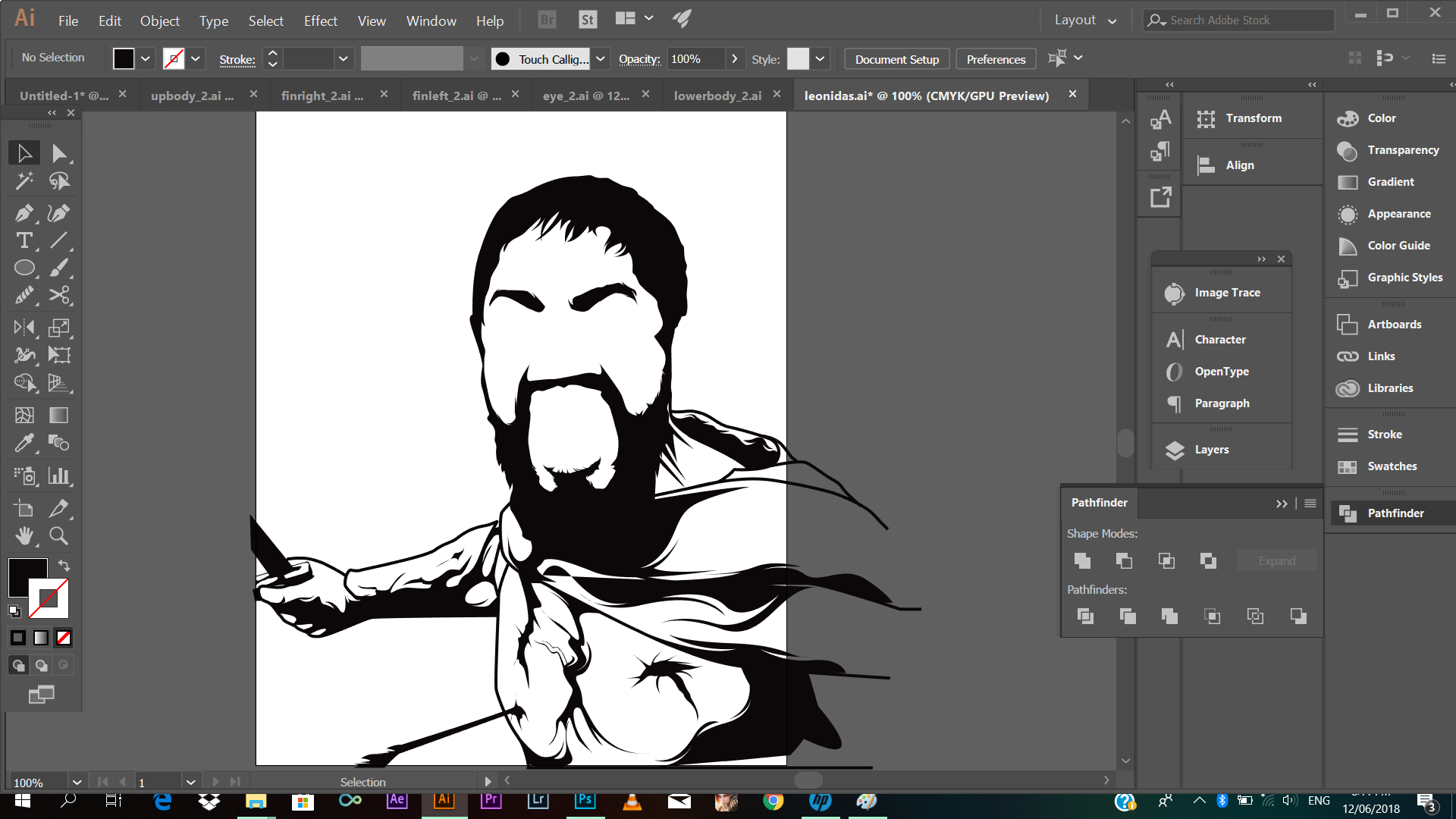This screenshot has width=1456, height=819.
Task: Click the Unite shape mode icon
Action: pyautogui.click(x=1082, y=560)
